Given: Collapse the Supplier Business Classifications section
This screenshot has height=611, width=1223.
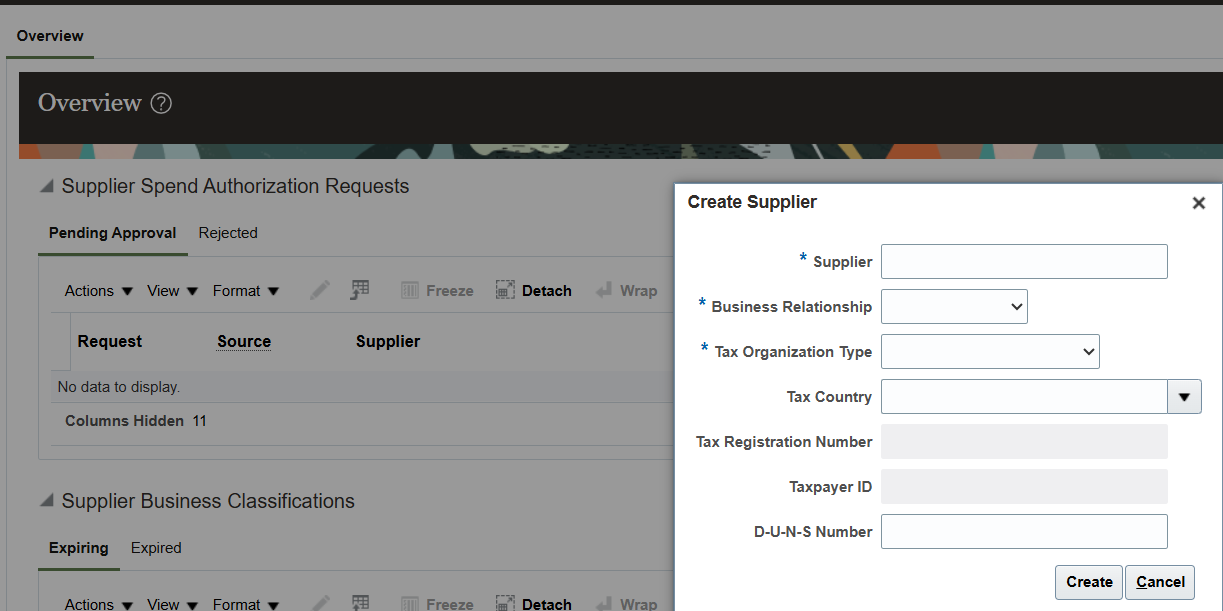Looking at the screenshot, I should [47, 502].
